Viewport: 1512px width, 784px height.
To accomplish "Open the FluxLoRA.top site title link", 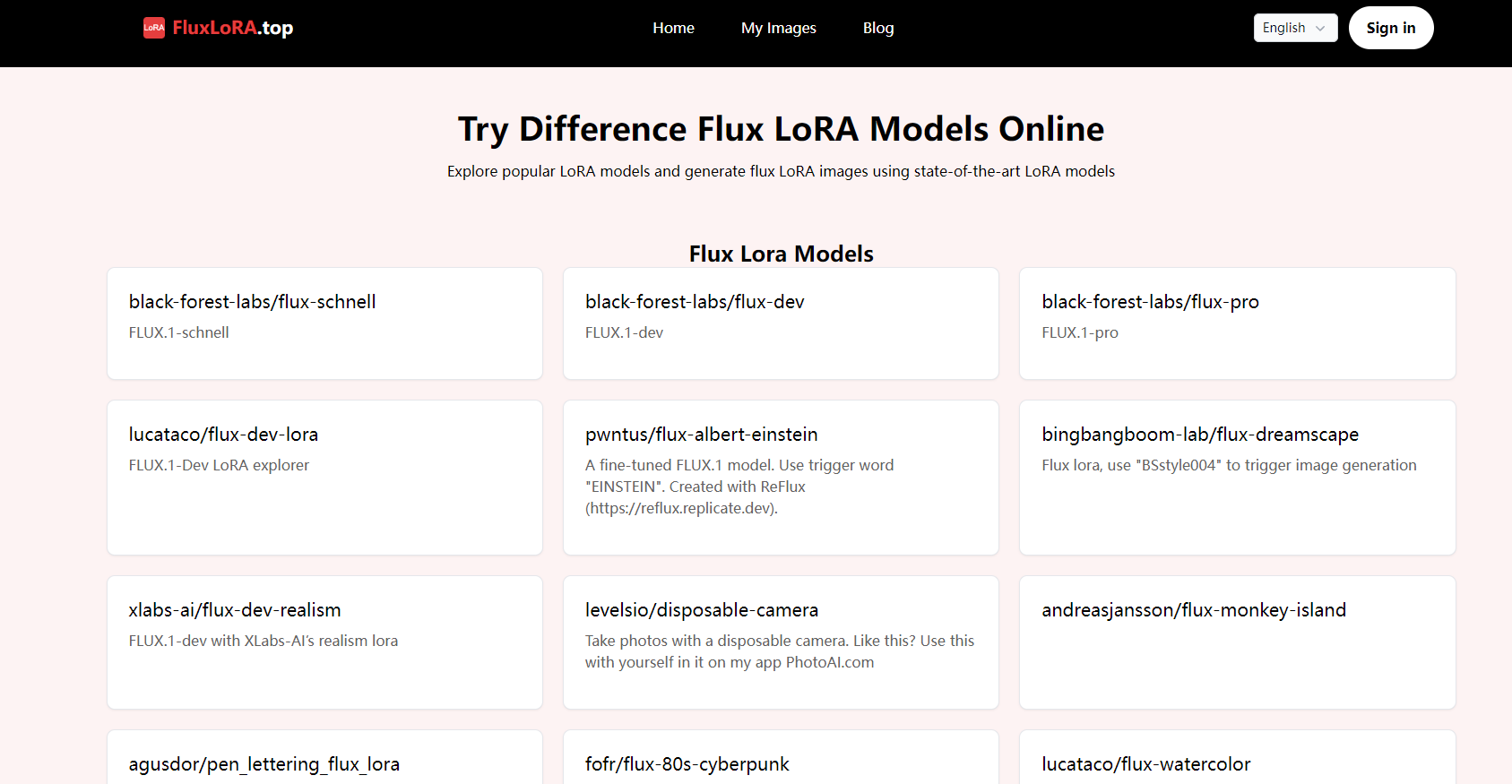I will point(232,28).
